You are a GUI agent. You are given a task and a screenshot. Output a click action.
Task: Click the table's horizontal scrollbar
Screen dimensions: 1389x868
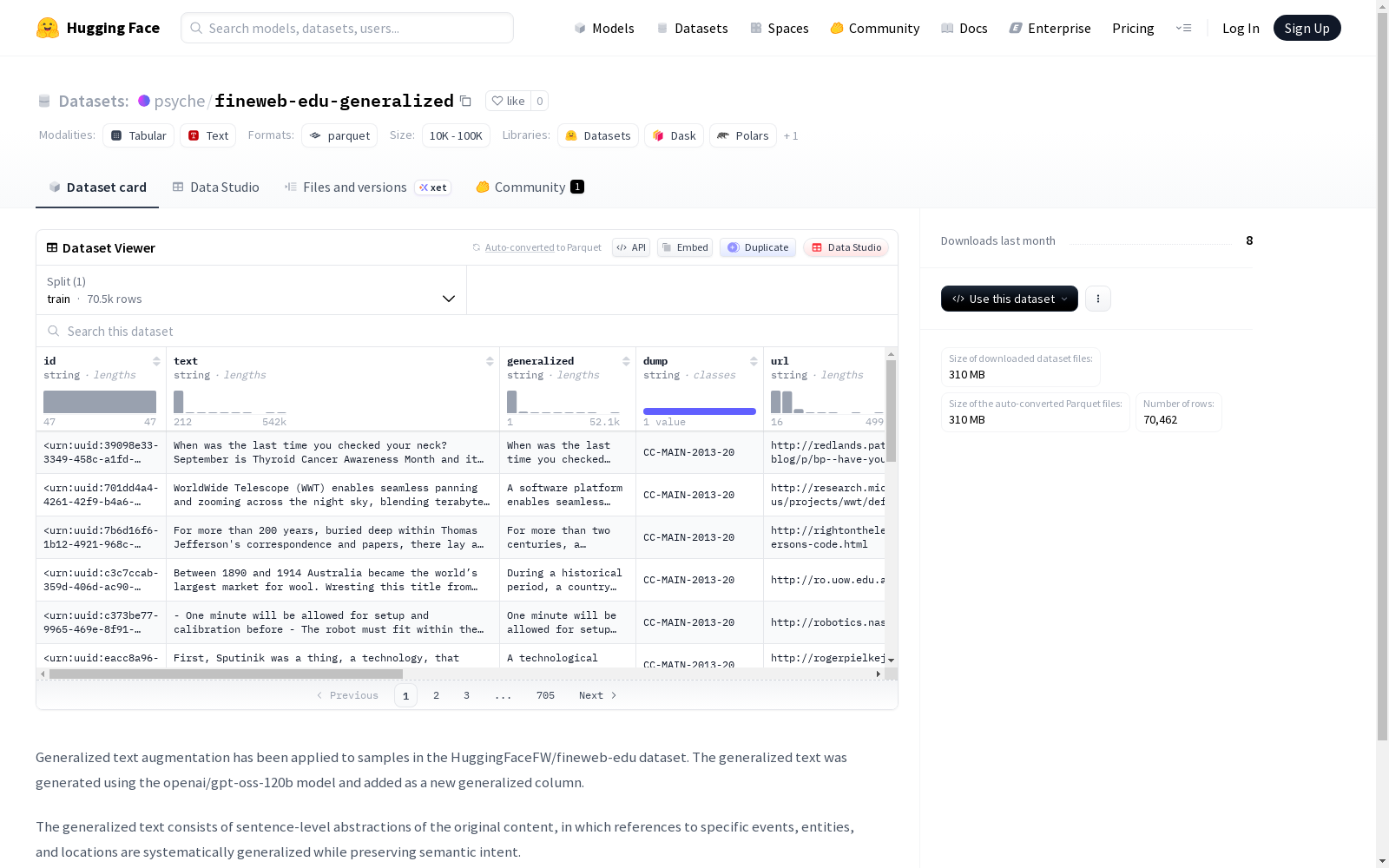point(226,674)
